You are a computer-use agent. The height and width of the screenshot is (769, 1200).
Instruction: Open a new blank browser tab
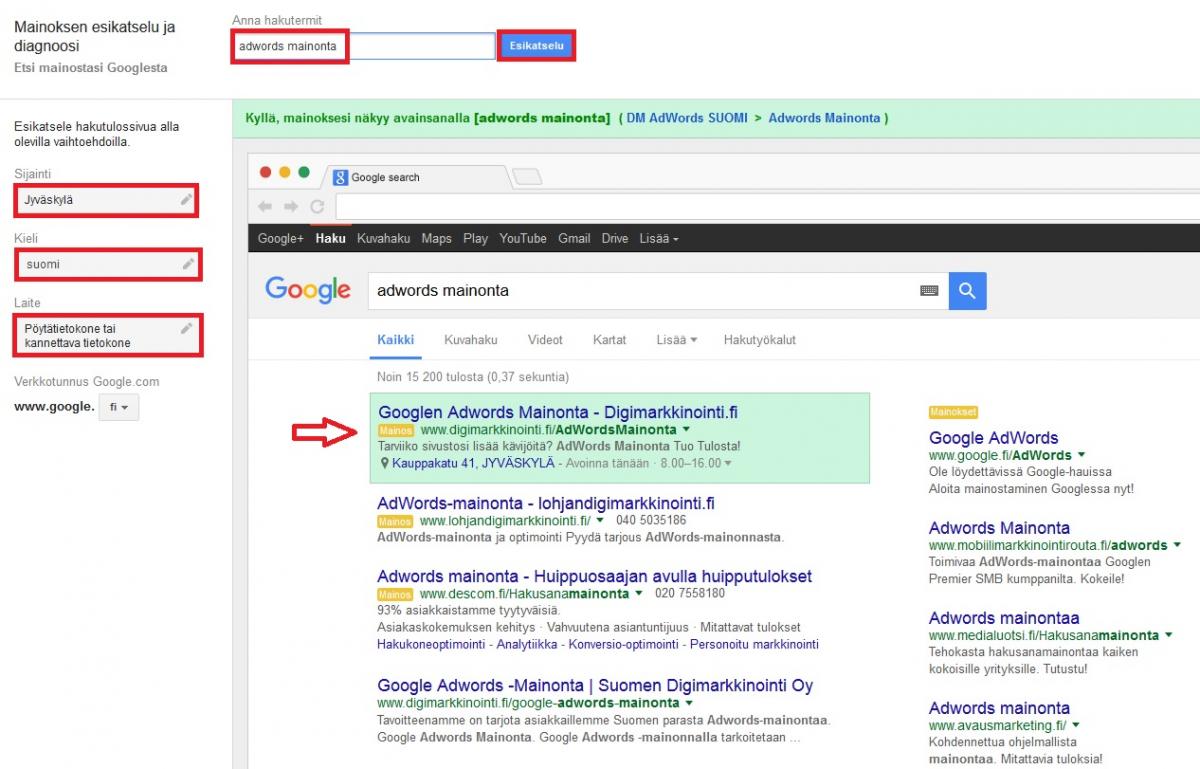click(x=527, y=177)
